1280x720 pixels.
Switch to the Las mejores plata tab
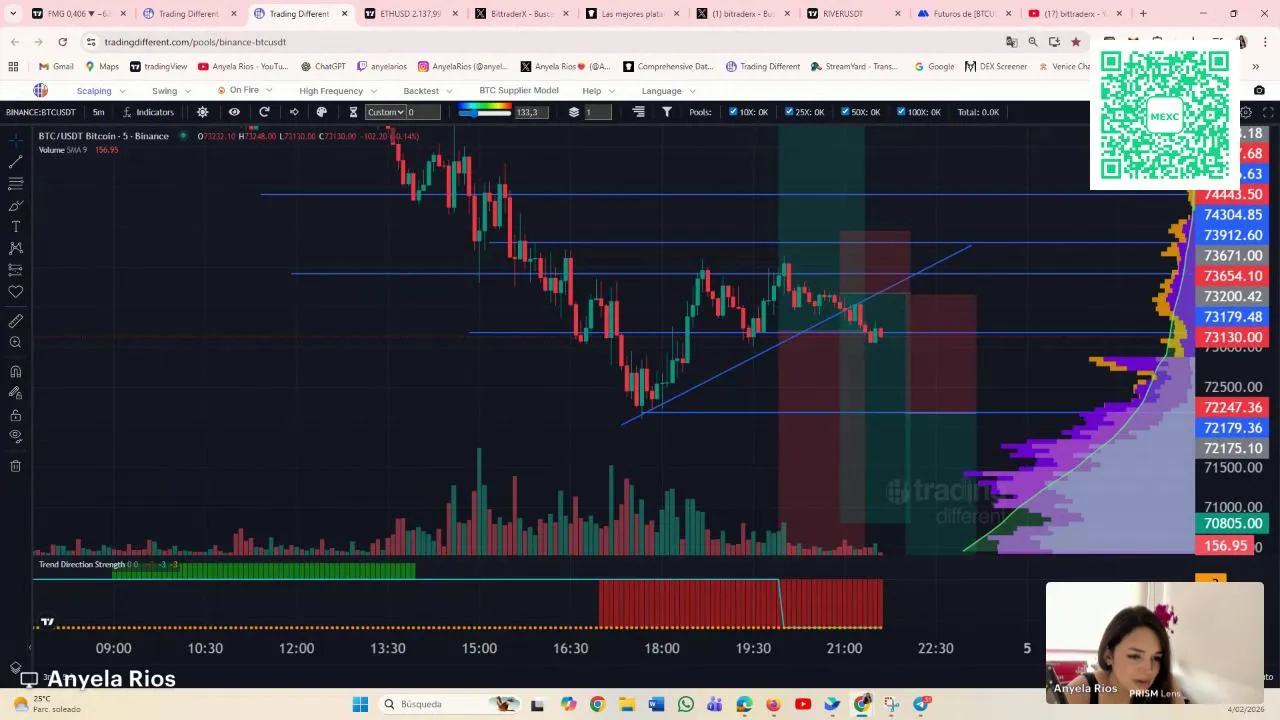click(x=631, y=14)
